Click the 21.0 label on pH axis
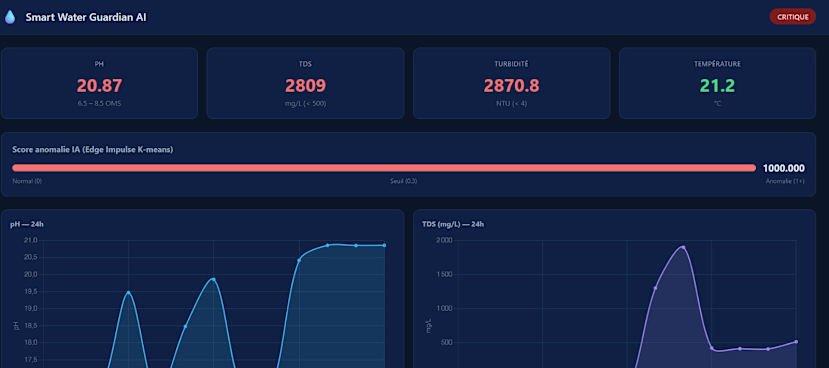829x368 pixels. click(x=31, y=241)
